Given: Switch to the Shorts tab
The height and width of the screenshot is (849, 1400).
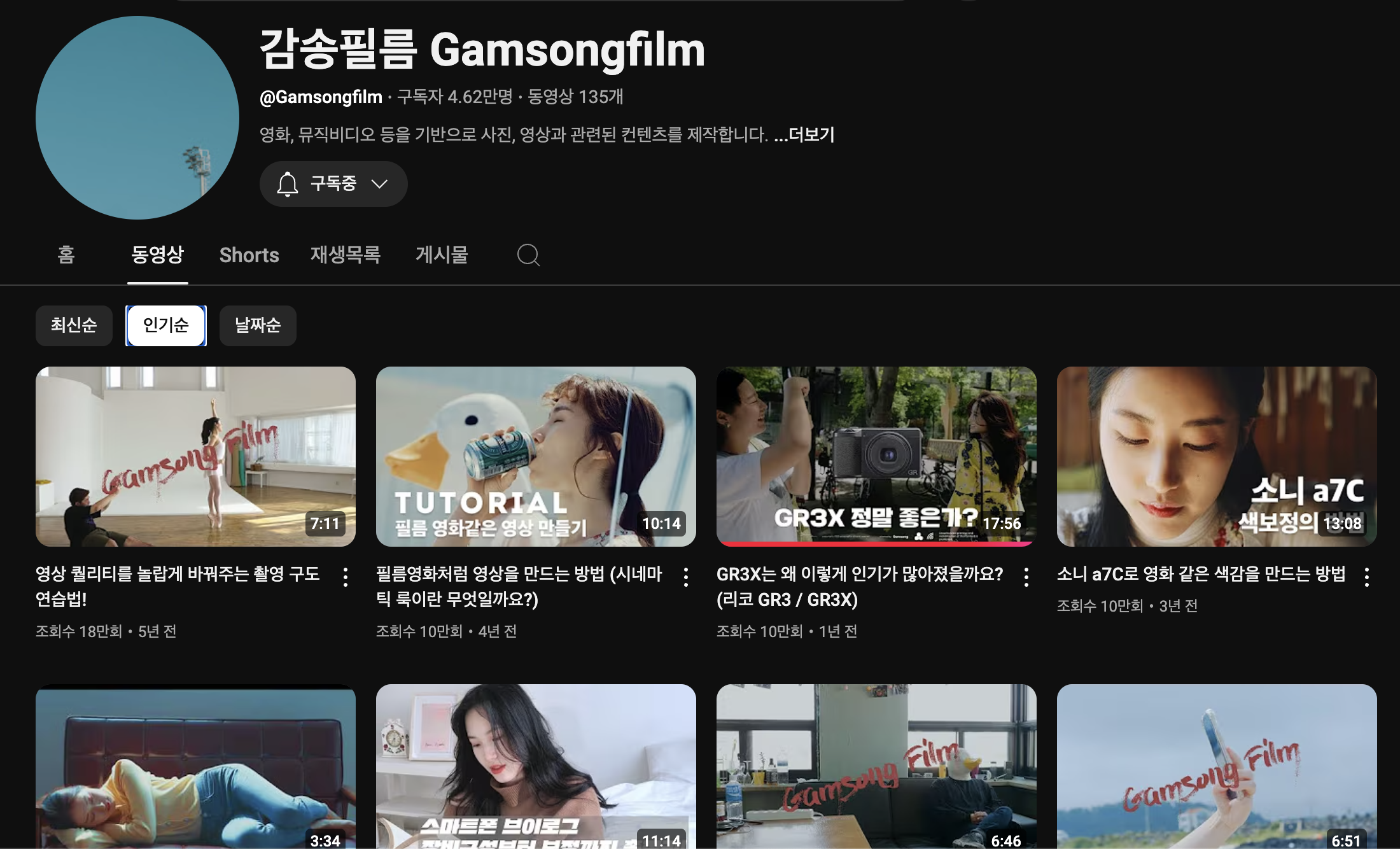Looking at the screenshot, I should [249, 255].
